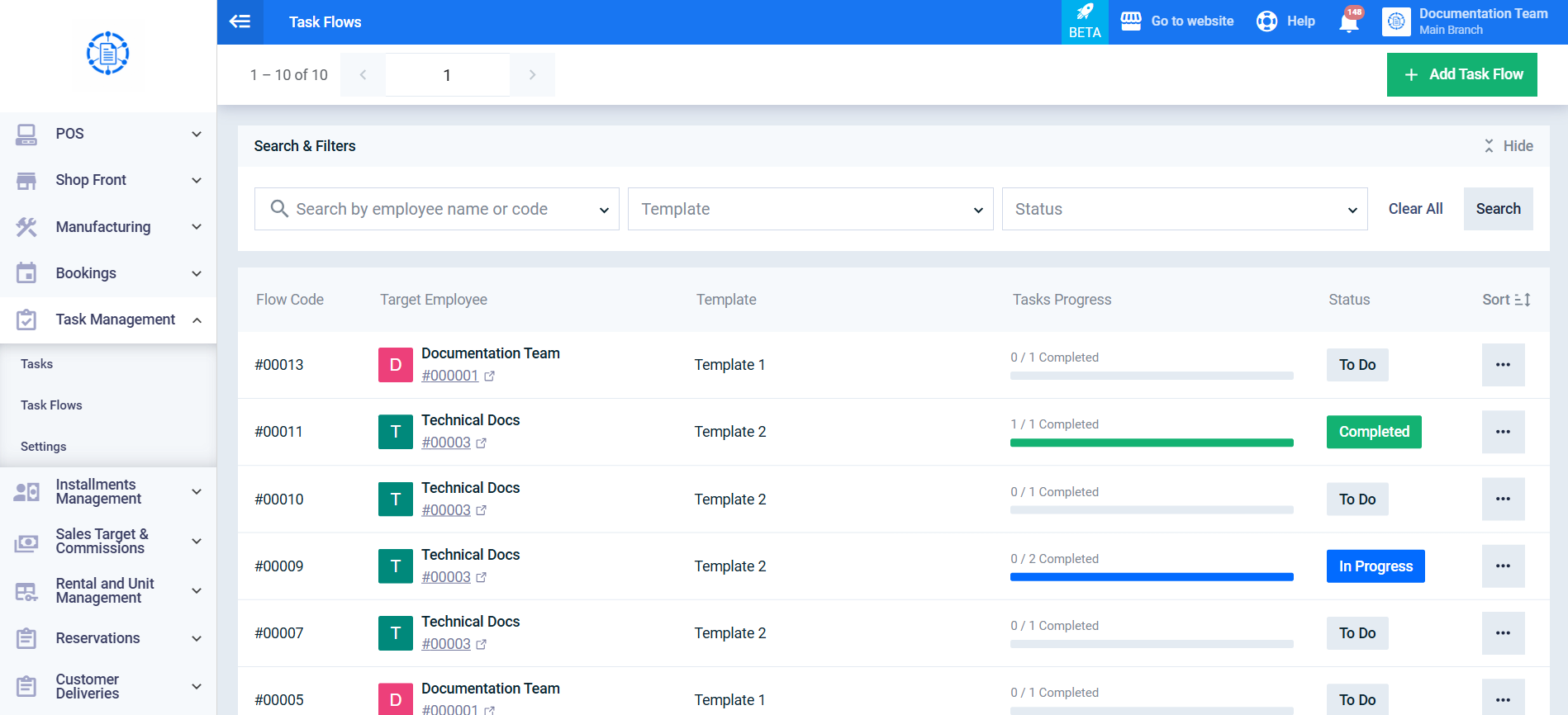
Task: Open actions menu for flow #00007
Action: tap(1504, 632)
